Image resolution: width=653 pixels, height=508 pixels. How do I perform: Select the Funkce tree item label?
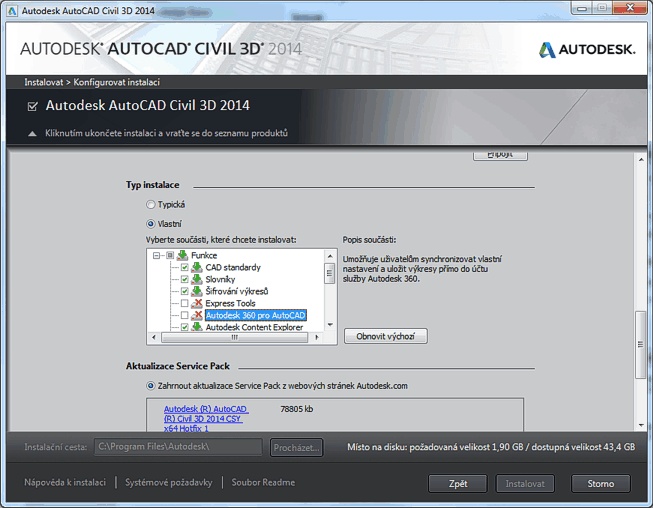[204, 255]
